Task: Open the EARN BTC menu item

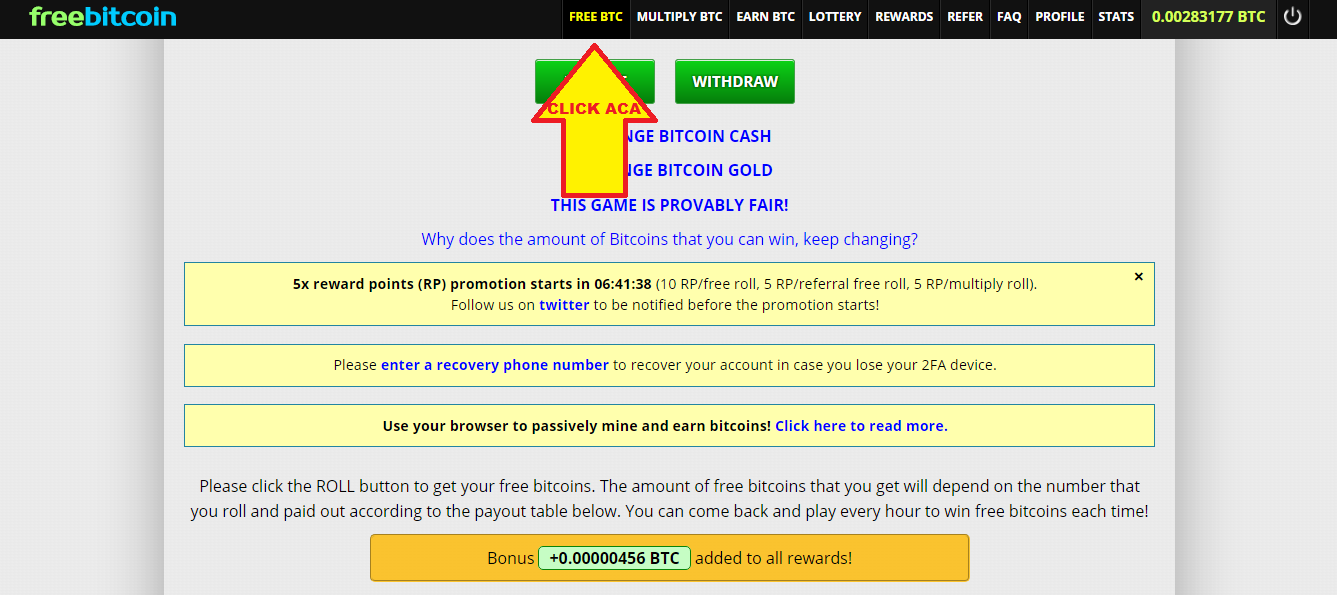Action: 766,17
